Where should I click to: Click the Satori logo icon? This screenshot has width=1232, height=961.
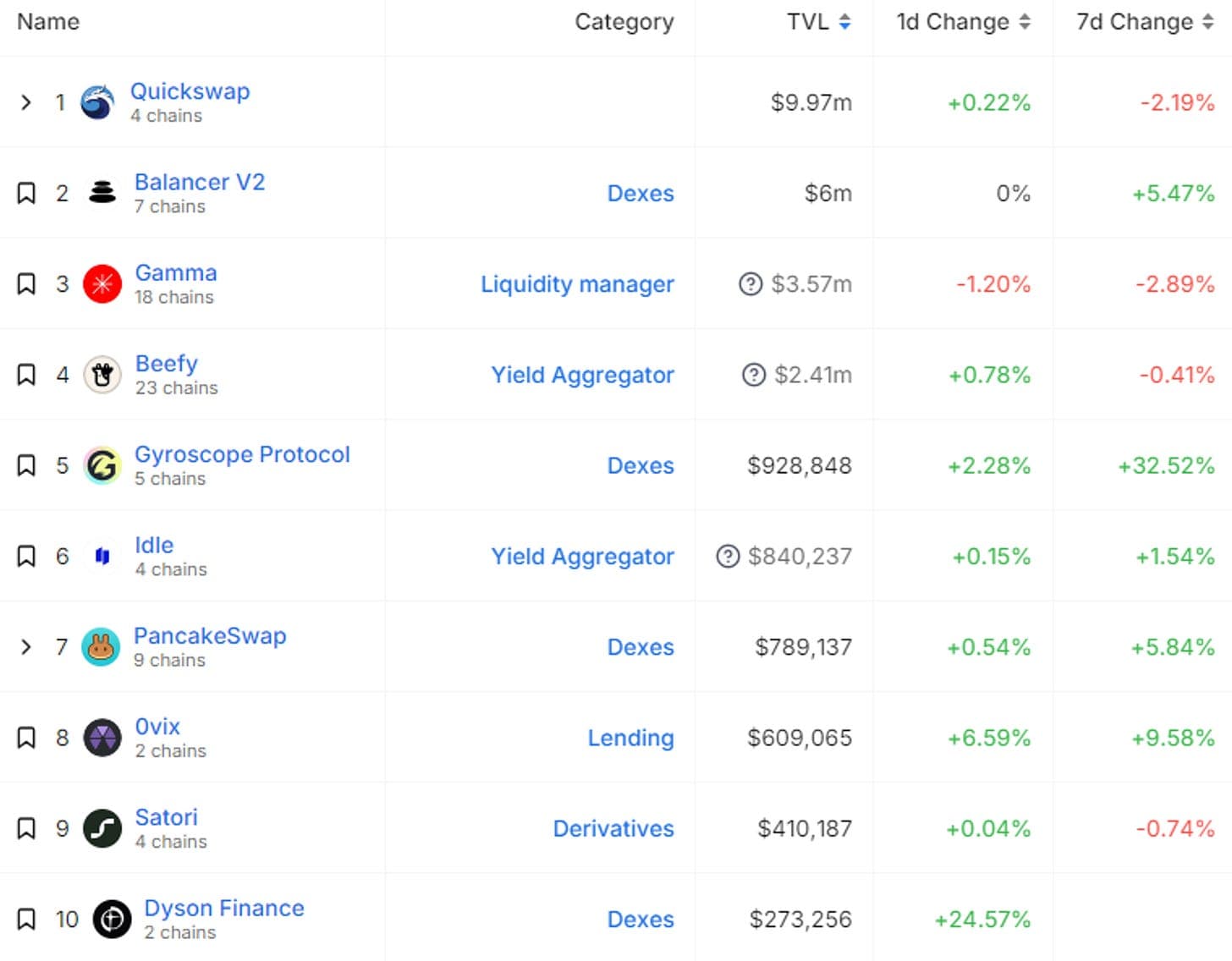(102, 828)
